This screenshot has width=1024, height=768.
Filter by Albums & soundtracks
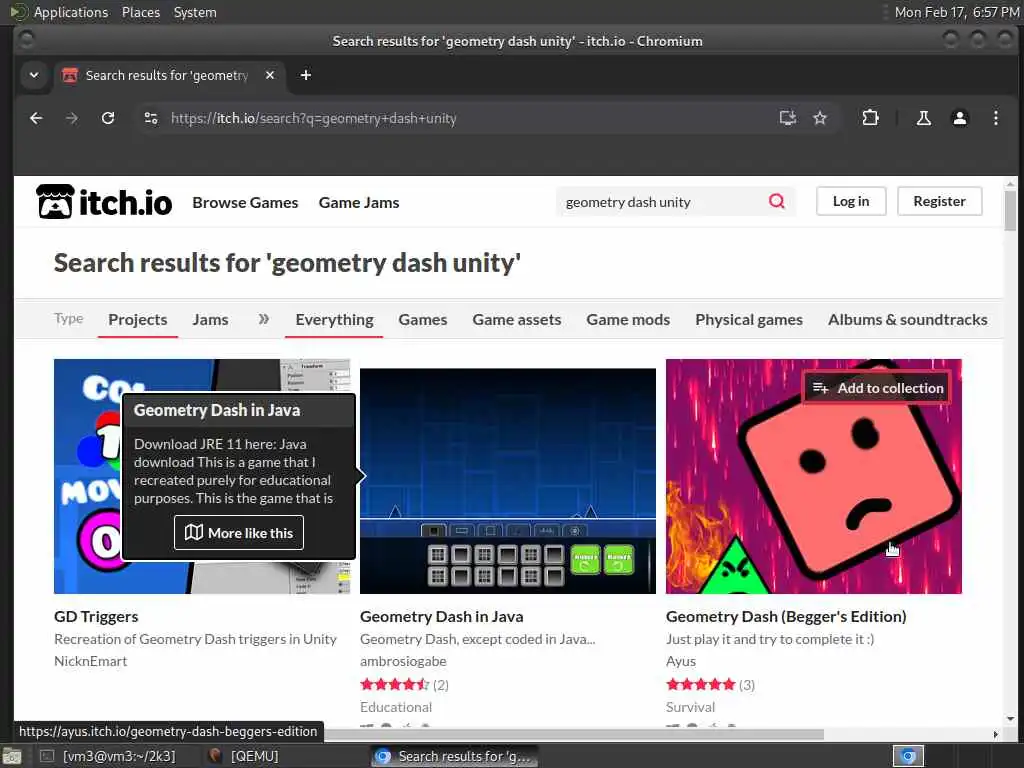click(x=907, y=319)
